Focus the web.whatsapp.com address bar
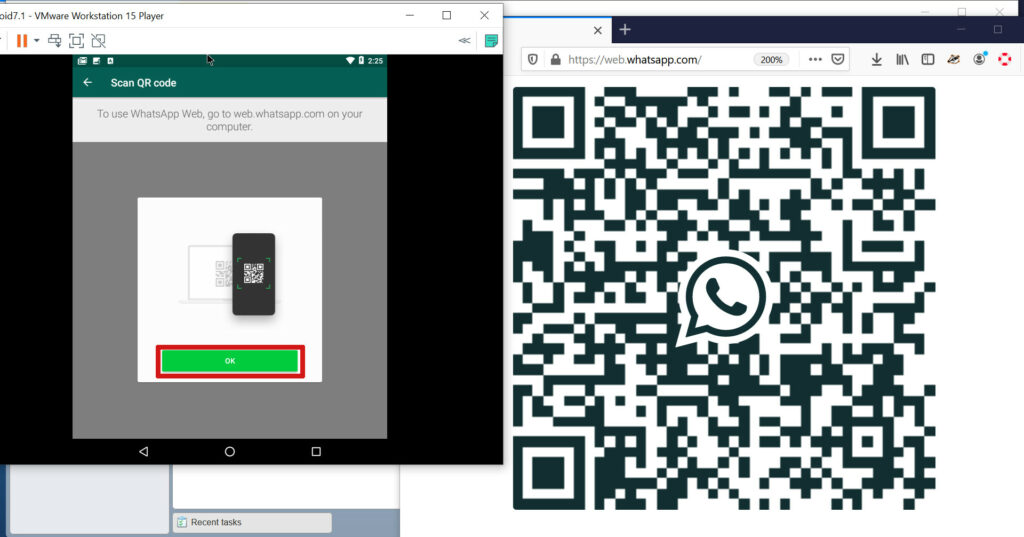 [x=635, y=59]
